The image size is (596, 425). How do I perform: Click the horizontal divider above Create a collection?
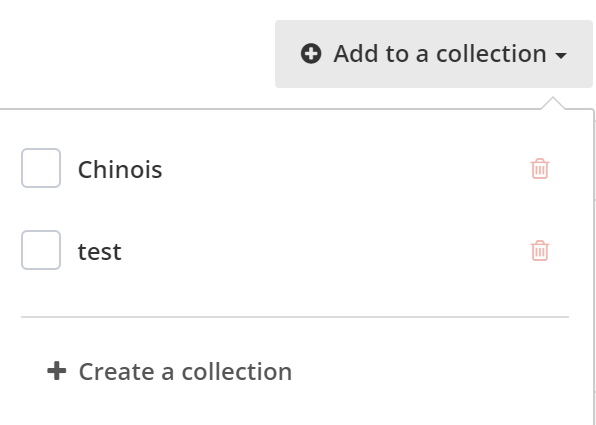point(295,317)
